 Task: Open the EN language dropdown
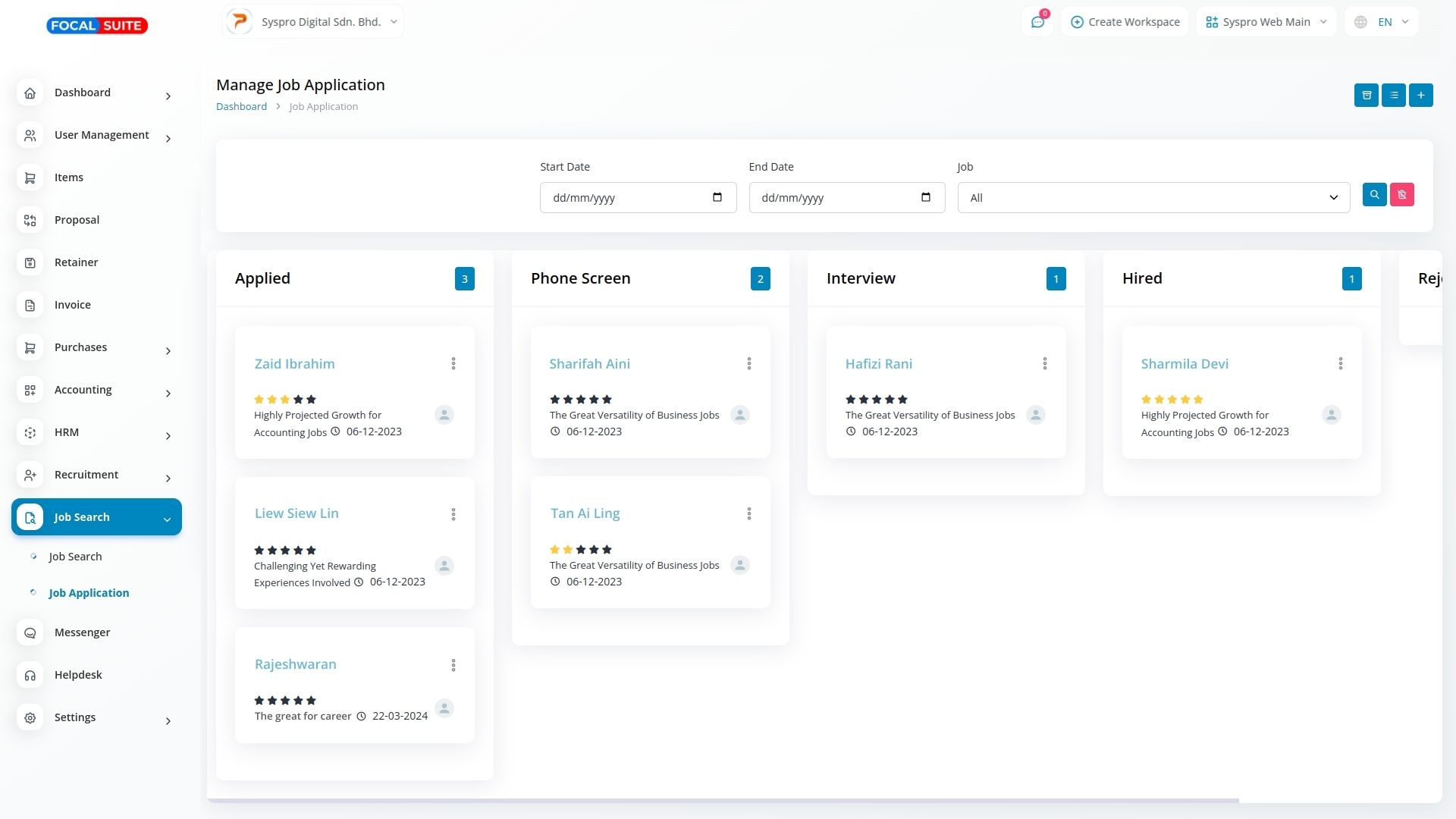coord(1382,22)
